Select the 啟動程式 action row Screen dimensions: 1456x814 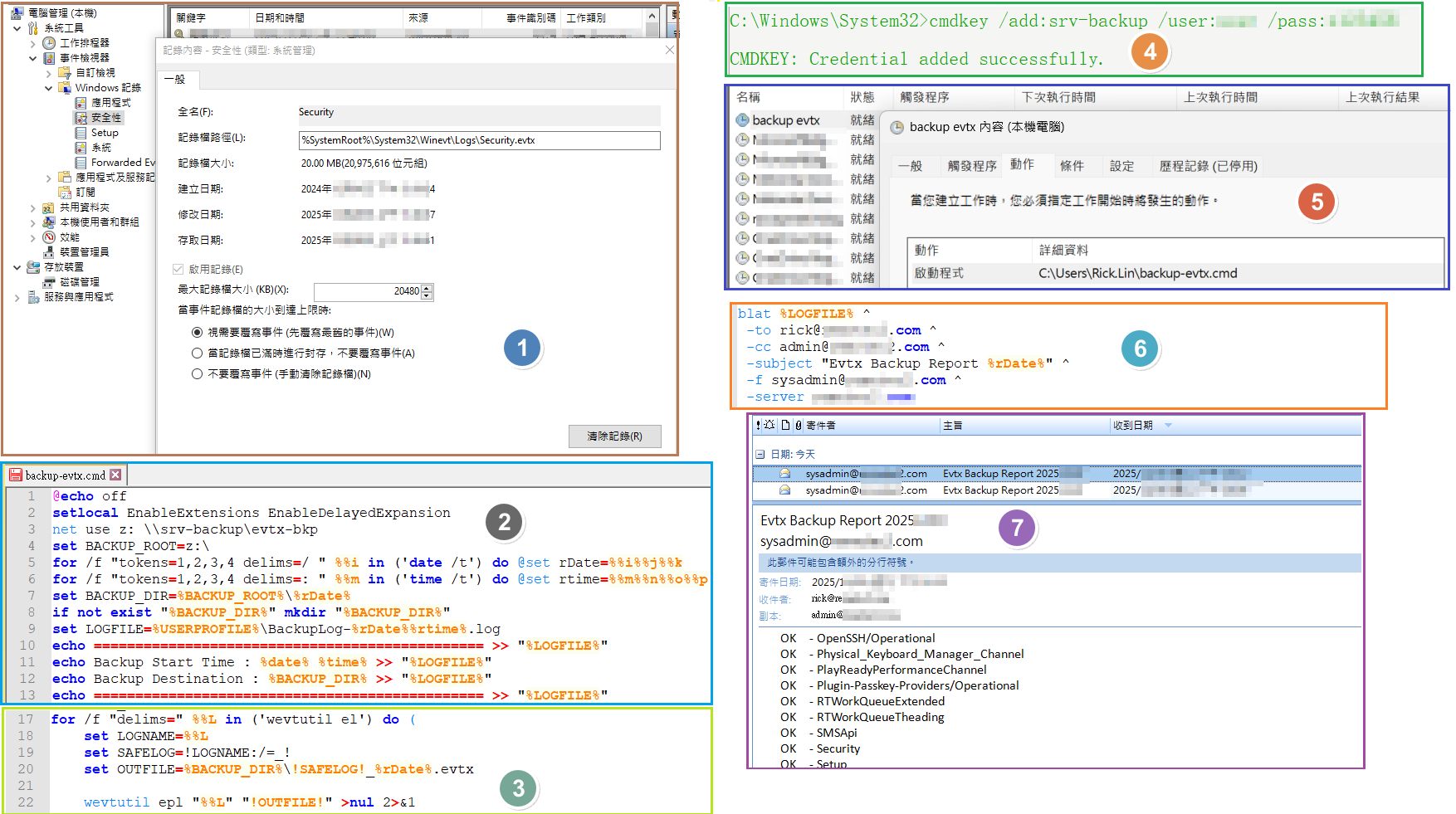click(1175, 273)
